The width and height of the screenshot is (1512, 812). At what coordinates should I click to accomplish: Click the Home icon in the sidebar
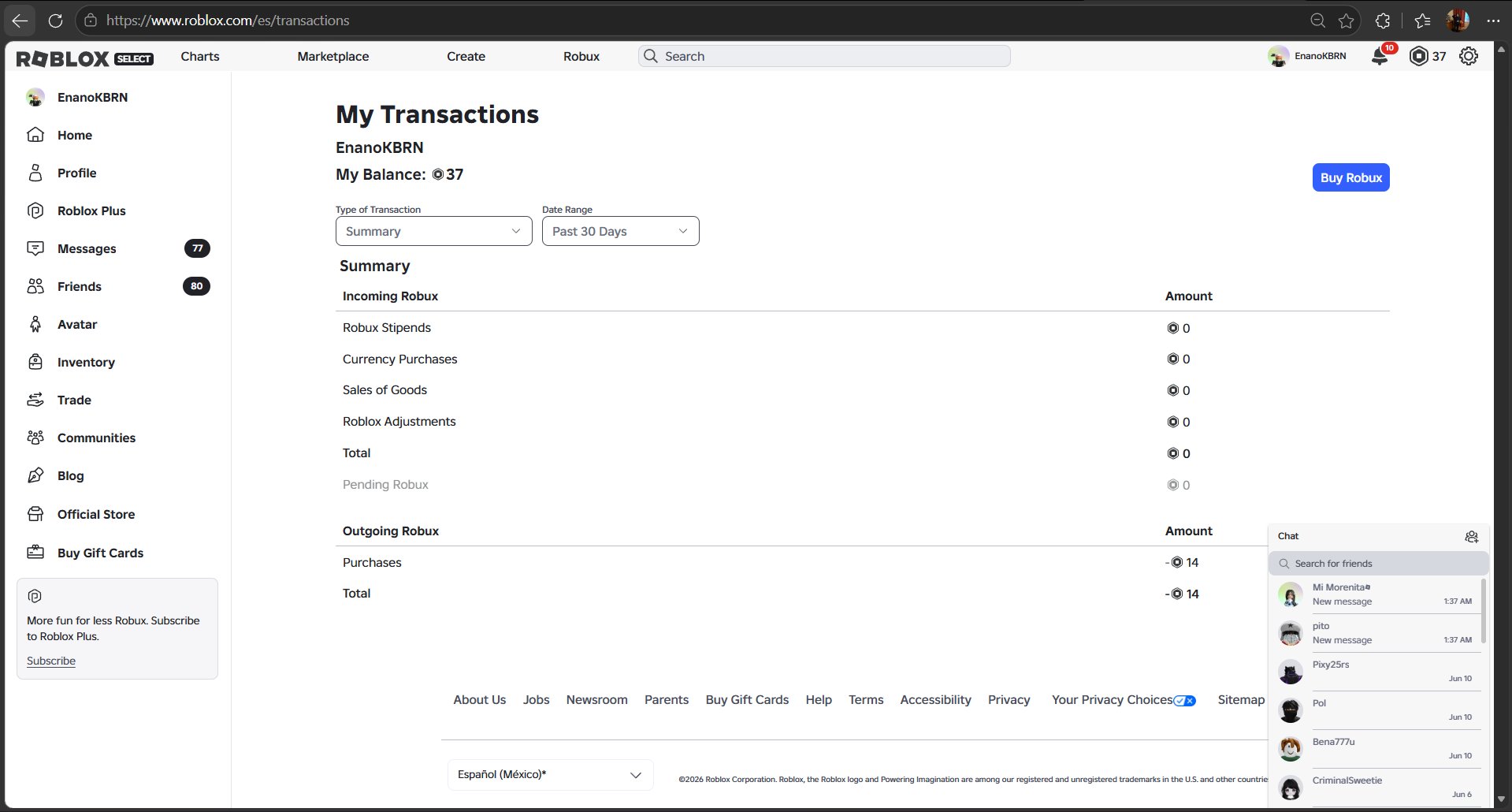35,135
